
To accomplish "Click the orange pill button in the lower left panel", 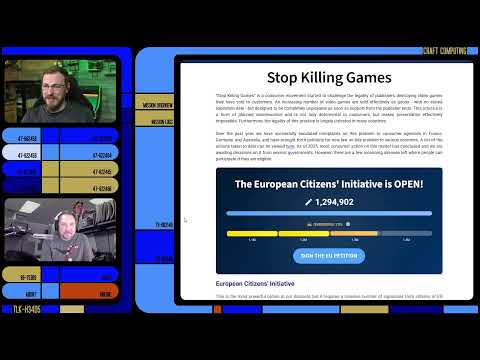I will 89,291.
